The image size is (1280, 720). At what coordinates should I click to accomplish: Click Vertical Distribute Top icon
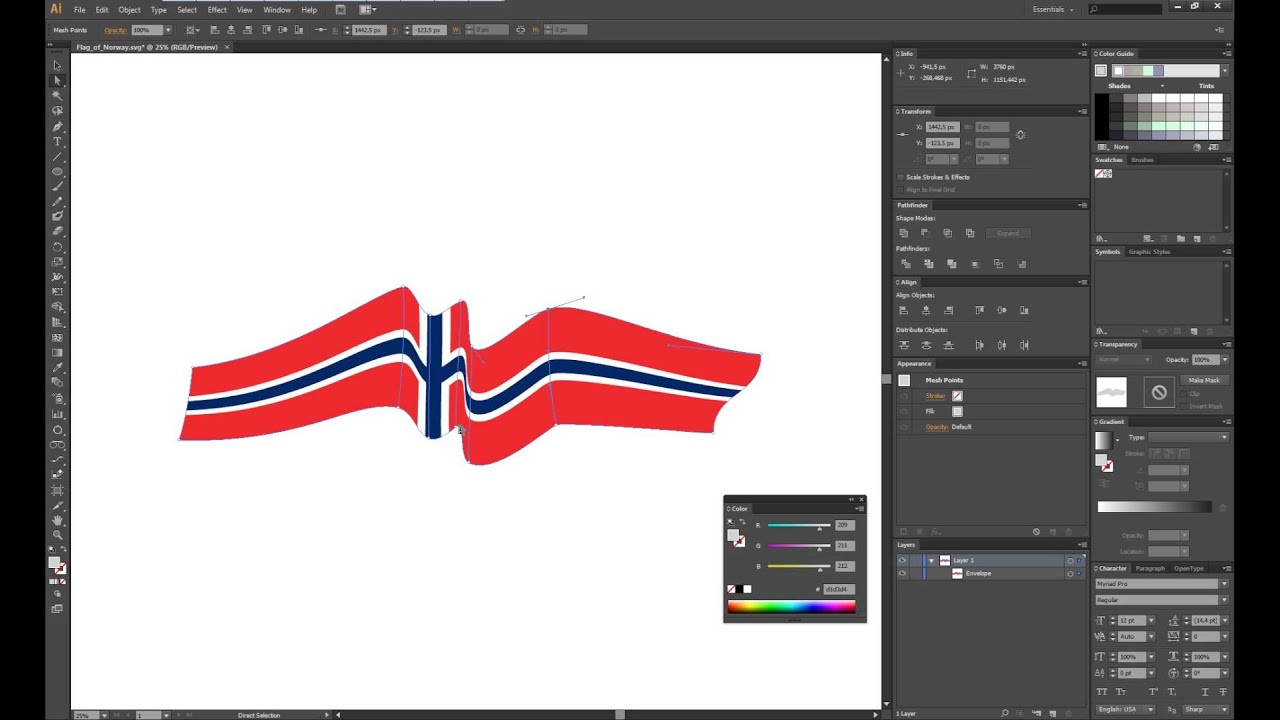coord(904,345)
